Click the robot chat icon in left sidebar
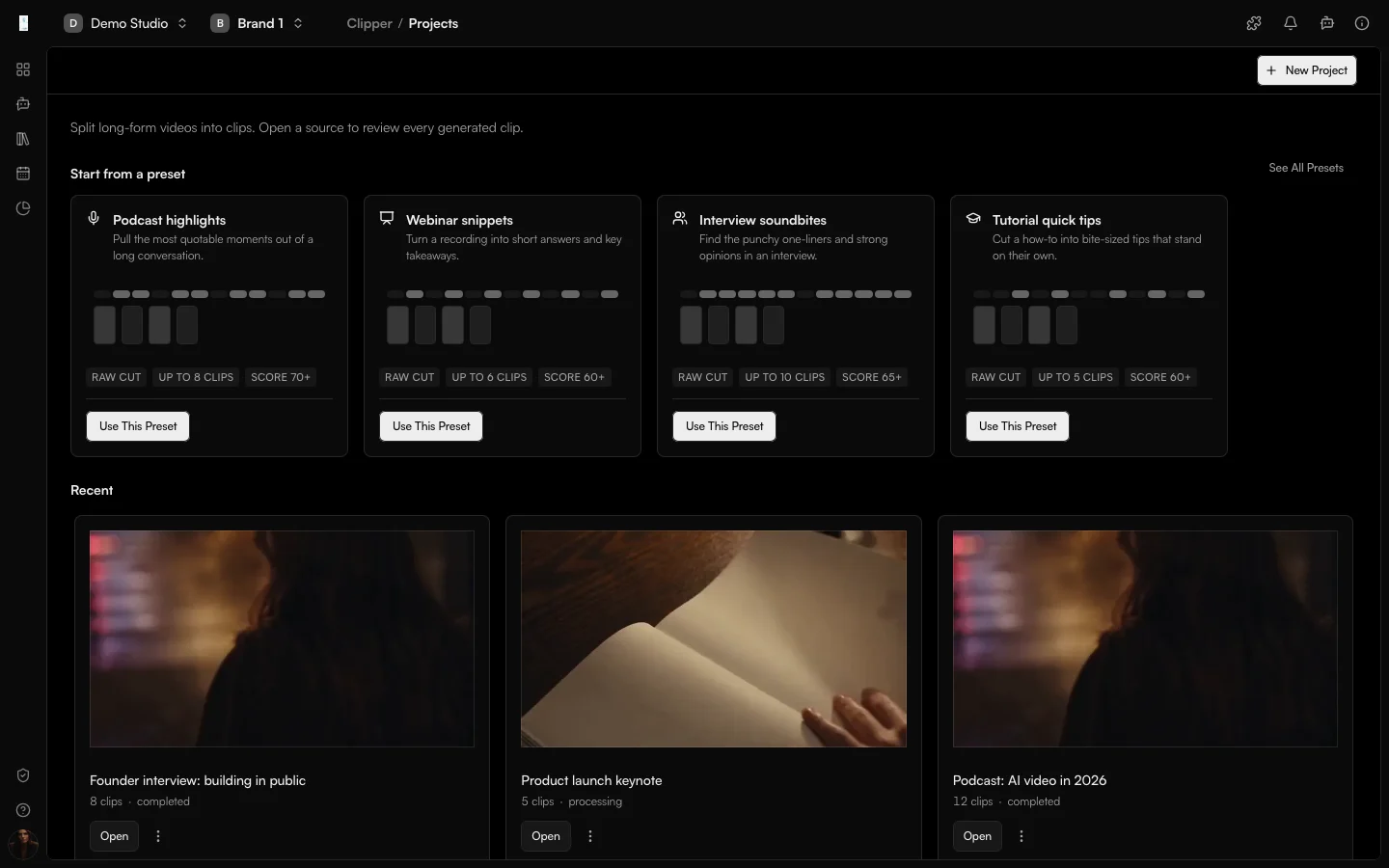The image size is (1389, 868). 23,104
